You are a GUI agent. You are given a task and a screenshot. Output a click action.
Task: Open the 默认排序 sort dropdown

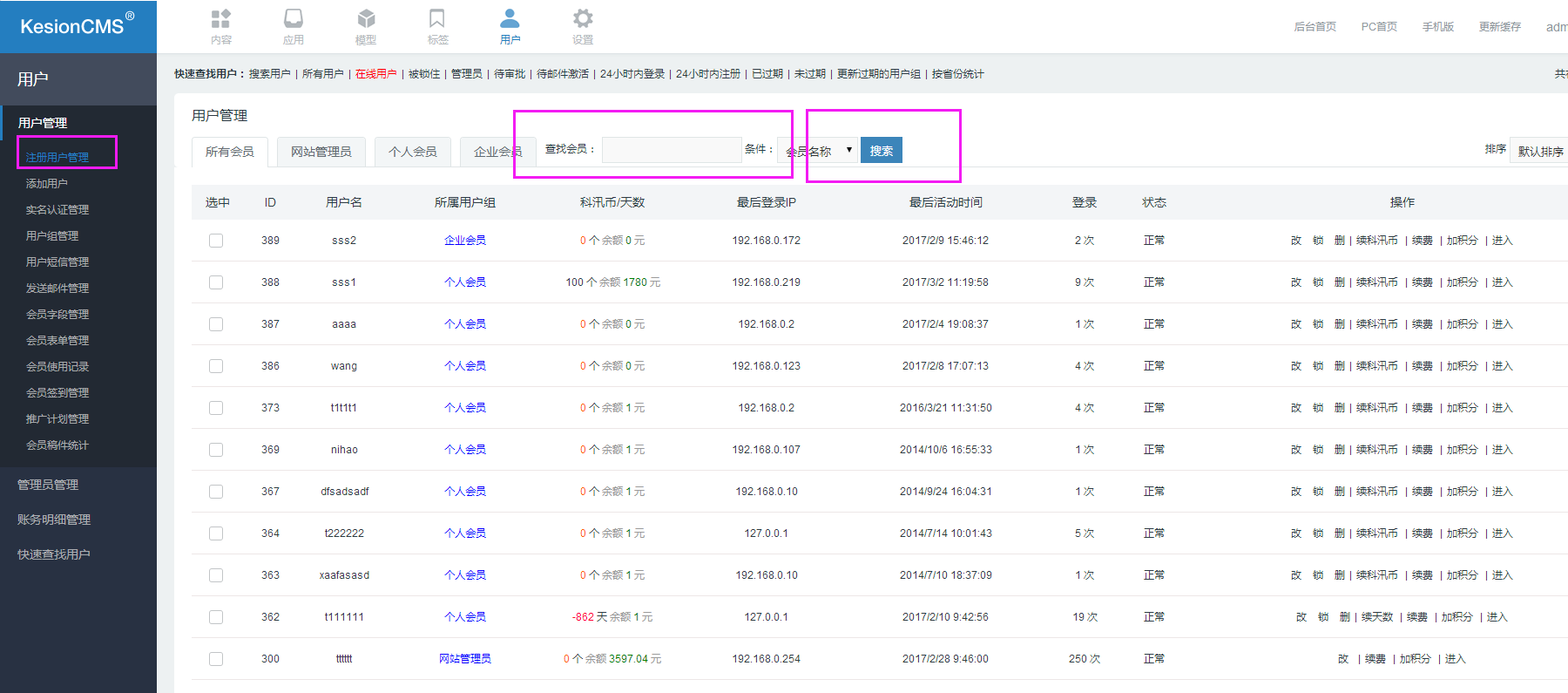coord(1539,151)
